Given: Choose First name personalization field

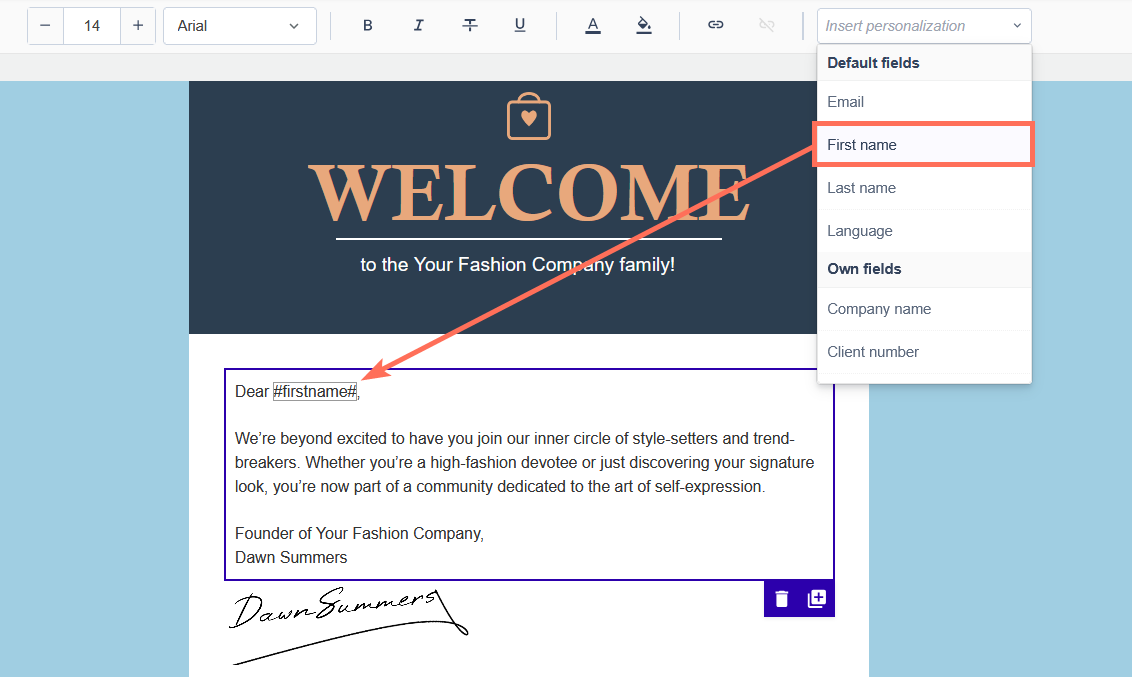Looking at the screenshot, I should (x=924, y=145).
